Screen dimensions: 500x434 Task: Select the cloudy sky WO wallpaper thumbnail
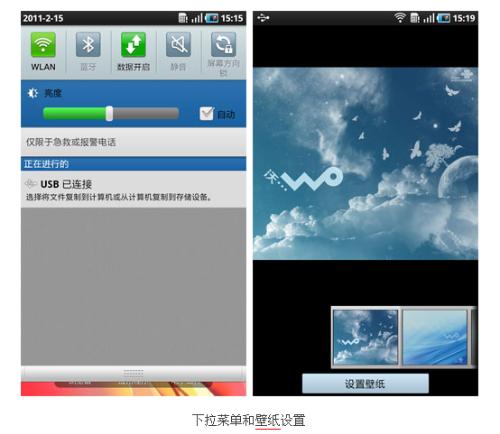point(366,337)
